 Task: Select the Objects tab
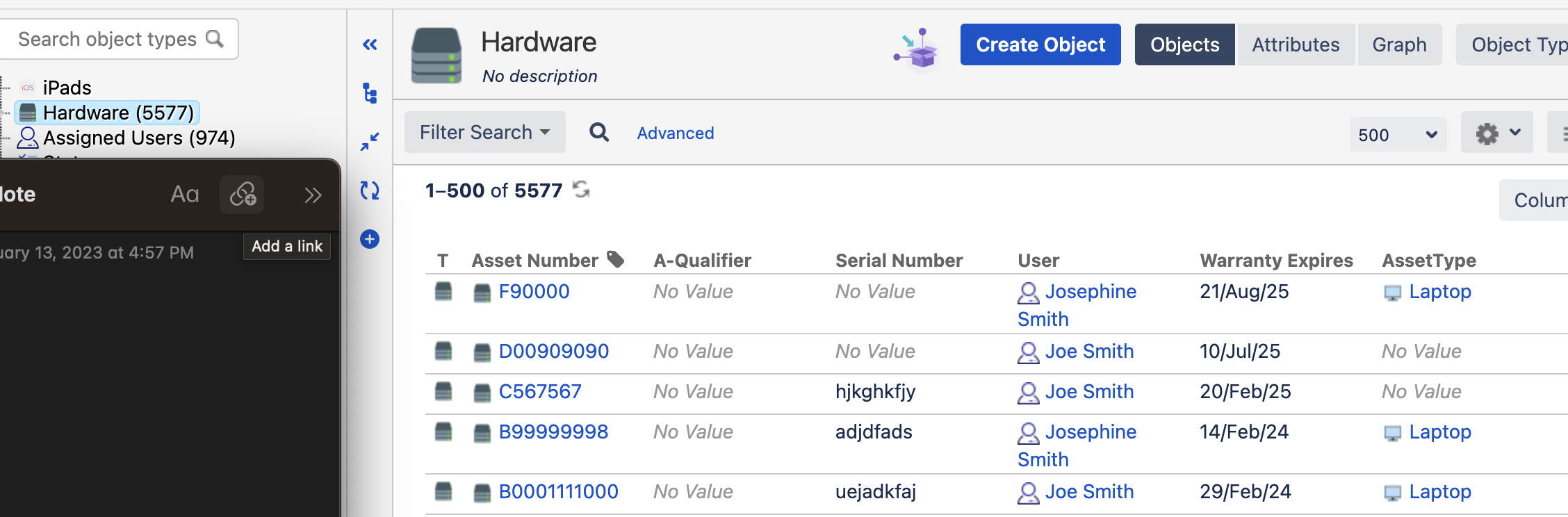point(1184,44)
